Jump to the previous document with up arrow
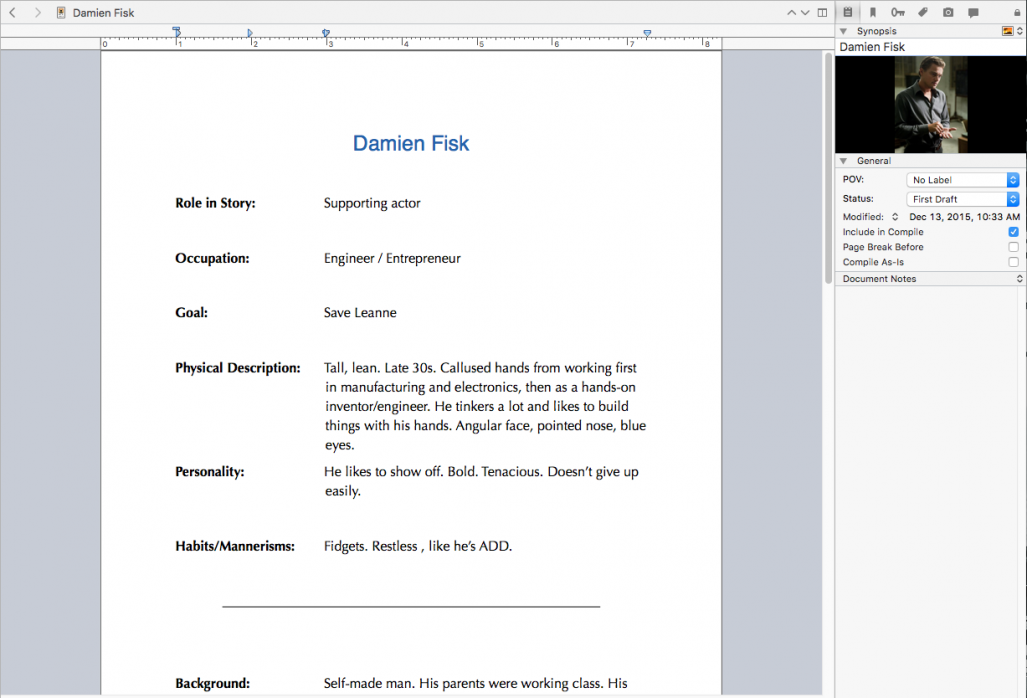This screenshot has height=698, width=1027. (791, 12)
